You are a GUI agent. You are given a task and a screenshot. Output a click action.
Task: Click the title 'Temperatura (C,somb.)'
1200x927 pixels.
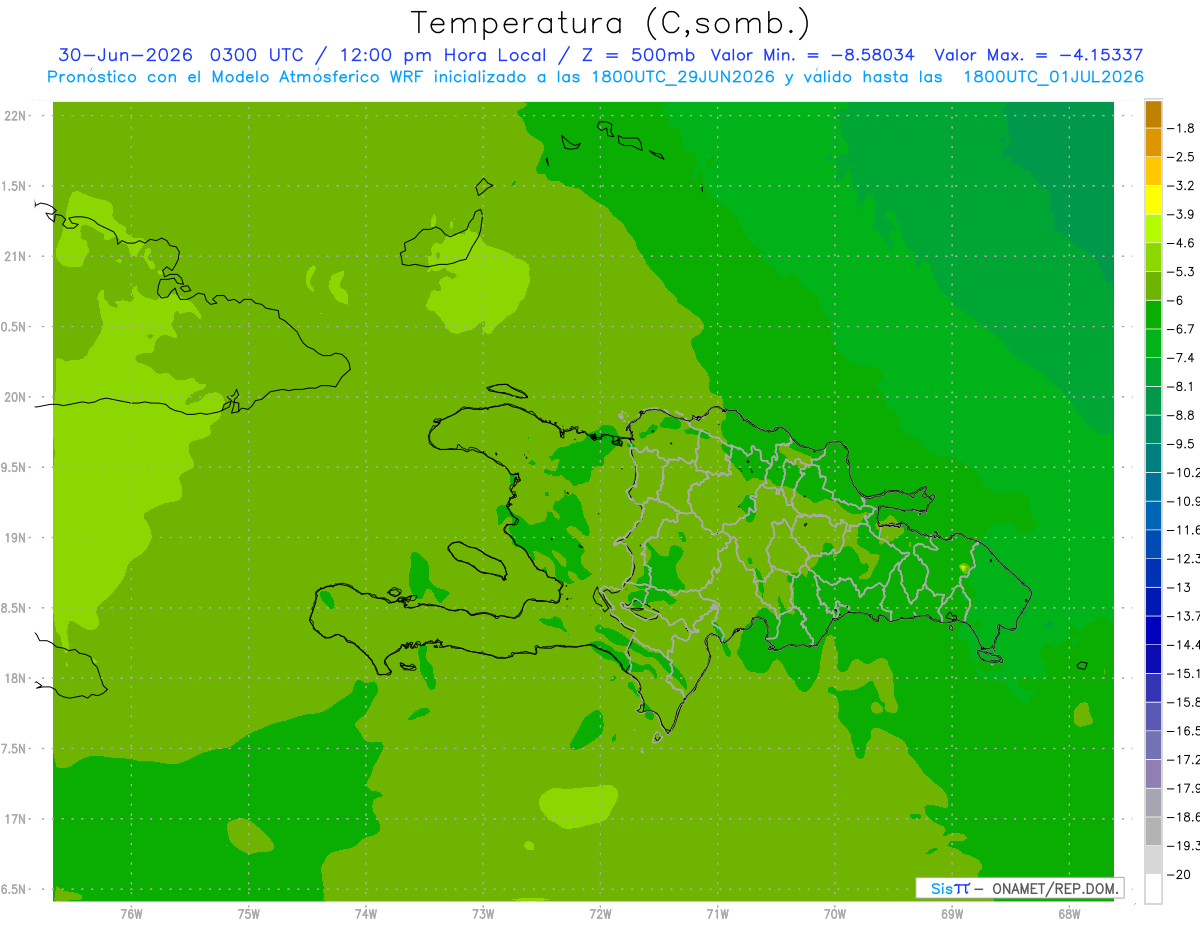[610, 23]
